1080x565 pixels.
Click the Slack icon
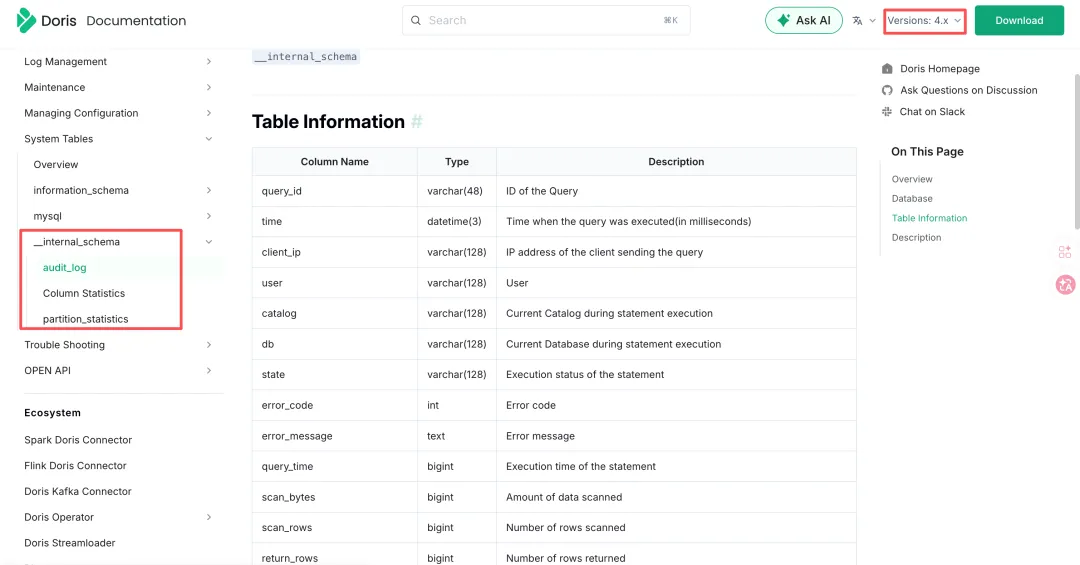tap(887, 112)
